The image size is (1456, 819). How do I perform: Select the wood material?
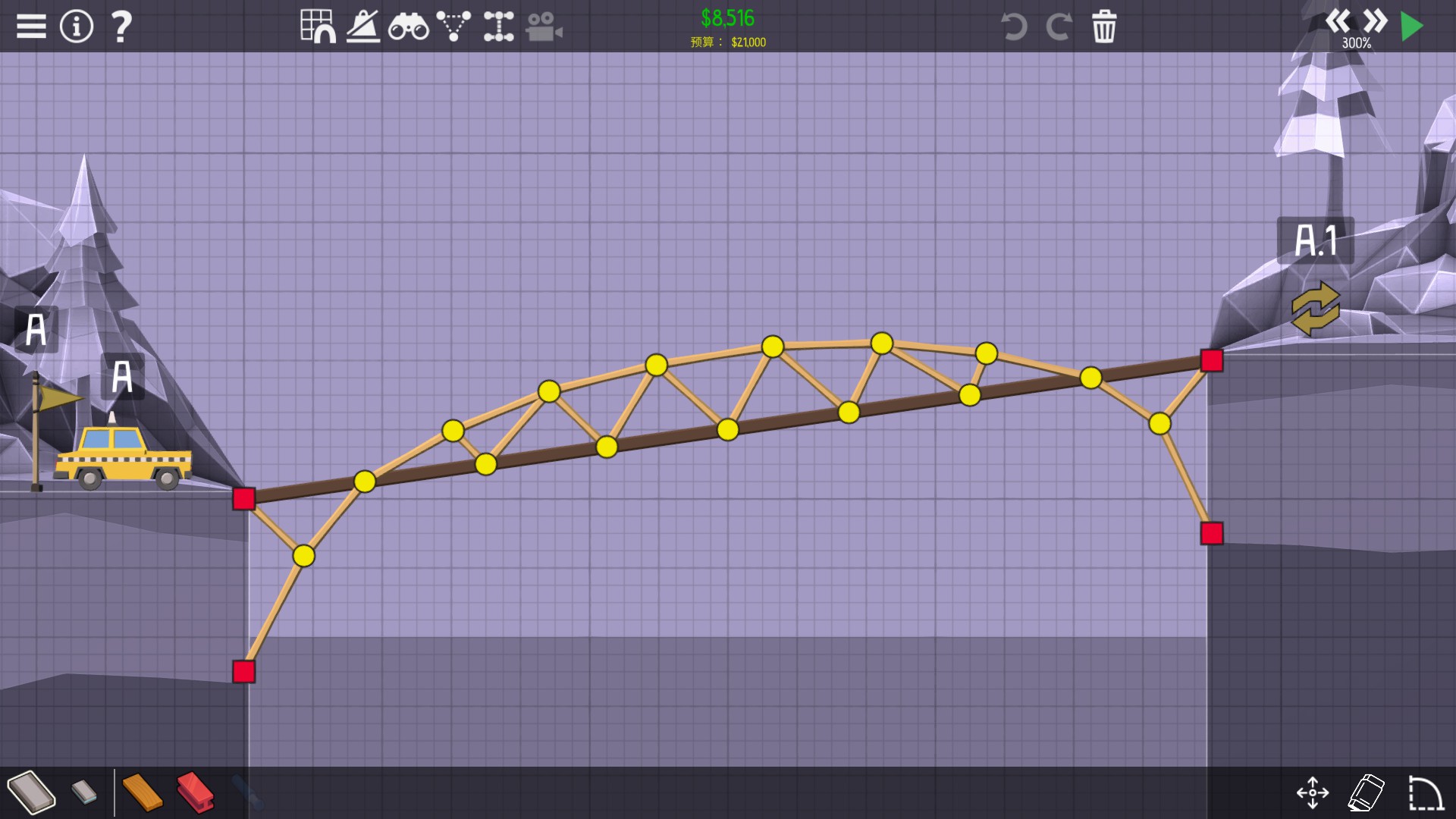click(143, 792)
